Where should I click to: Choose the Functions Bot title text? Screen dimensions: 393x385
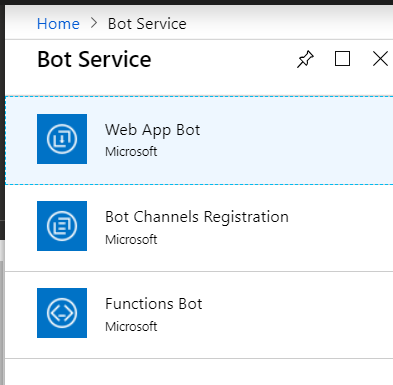[x=154, y=304]
